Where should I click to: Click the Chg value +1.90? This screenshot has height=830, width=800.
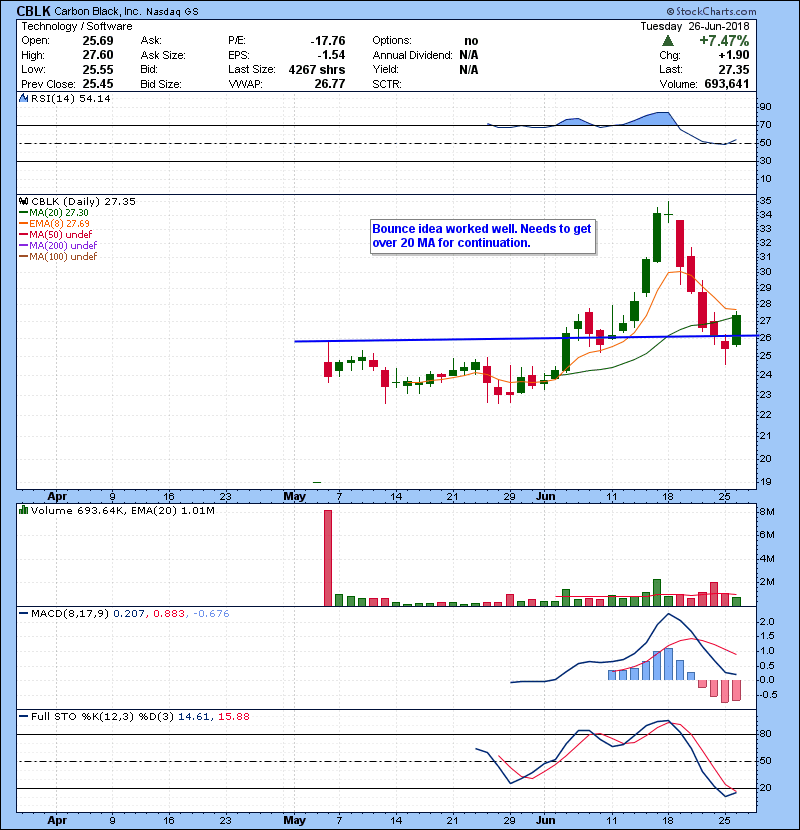pyautogui.click(x=734, y=55)
